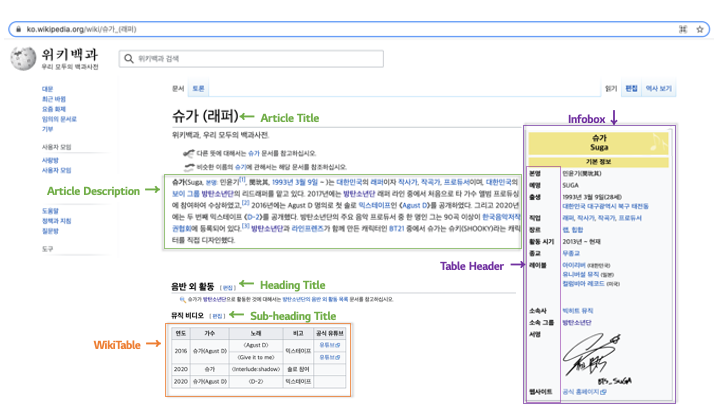The width and height of the screenshot is (720, 405).
Task: Click the BT21 link in the description
Action: [x=397, y=229]
